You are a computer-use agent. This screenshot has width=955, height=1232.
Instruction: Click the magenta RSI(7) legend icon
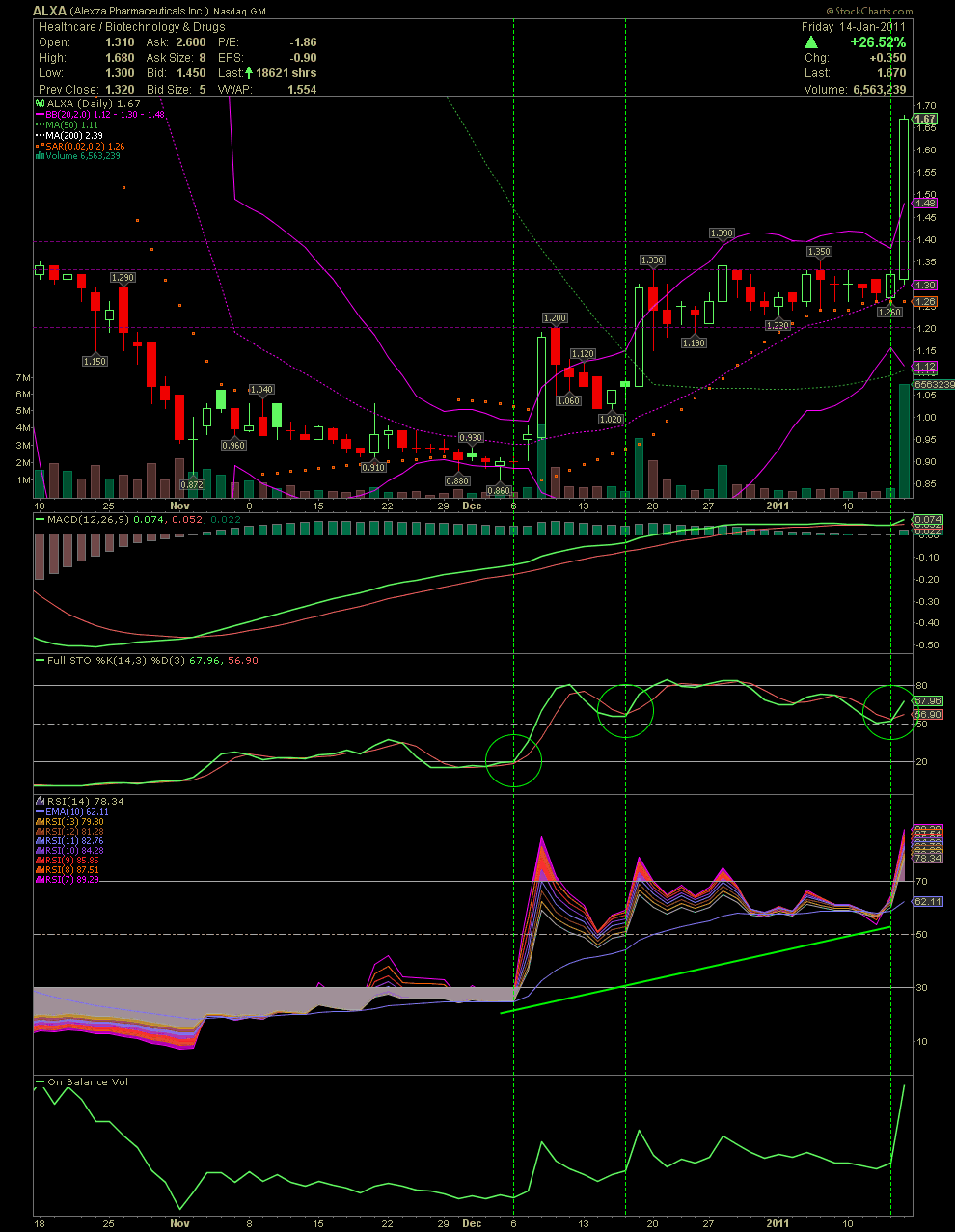[x=40, y=880]
